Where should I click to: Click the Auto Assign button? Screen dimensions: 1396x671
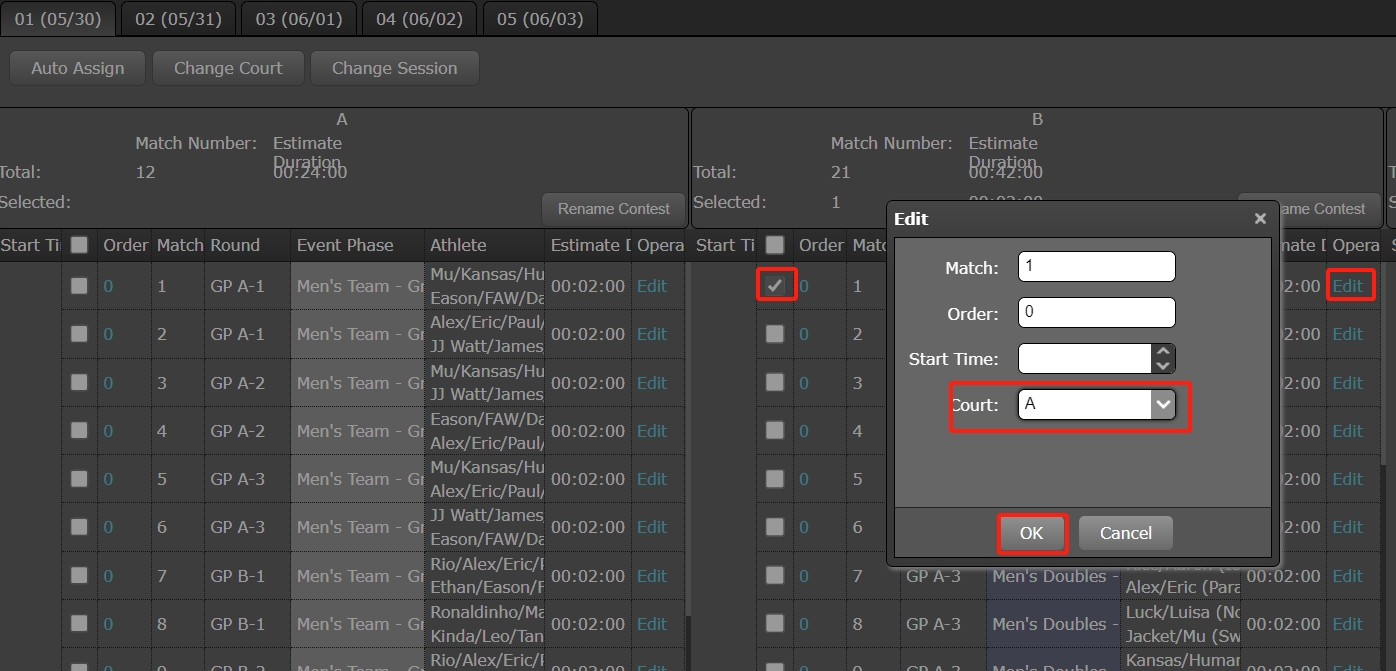click(78, 68)
